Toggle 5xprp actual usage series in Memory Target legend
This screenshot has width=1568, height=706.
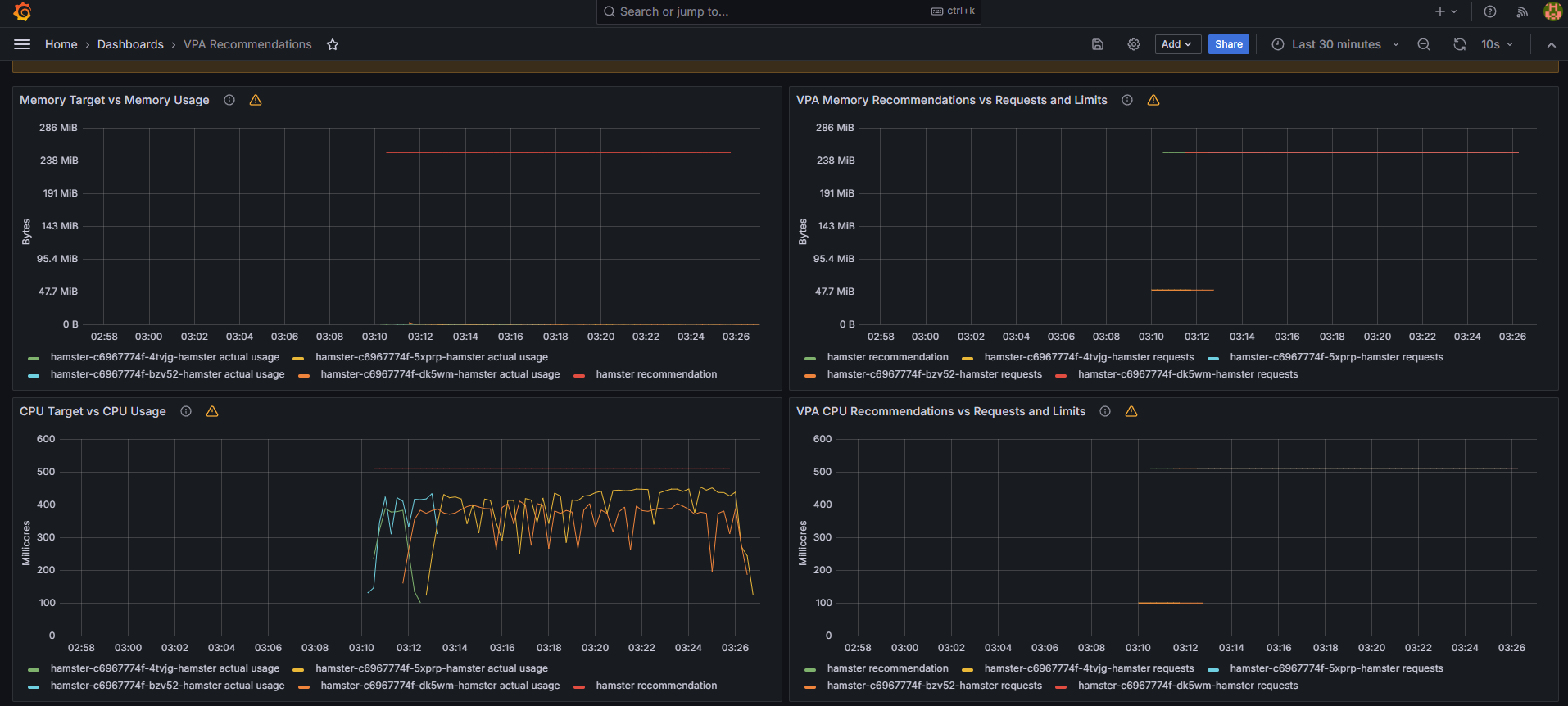[432, 357]
